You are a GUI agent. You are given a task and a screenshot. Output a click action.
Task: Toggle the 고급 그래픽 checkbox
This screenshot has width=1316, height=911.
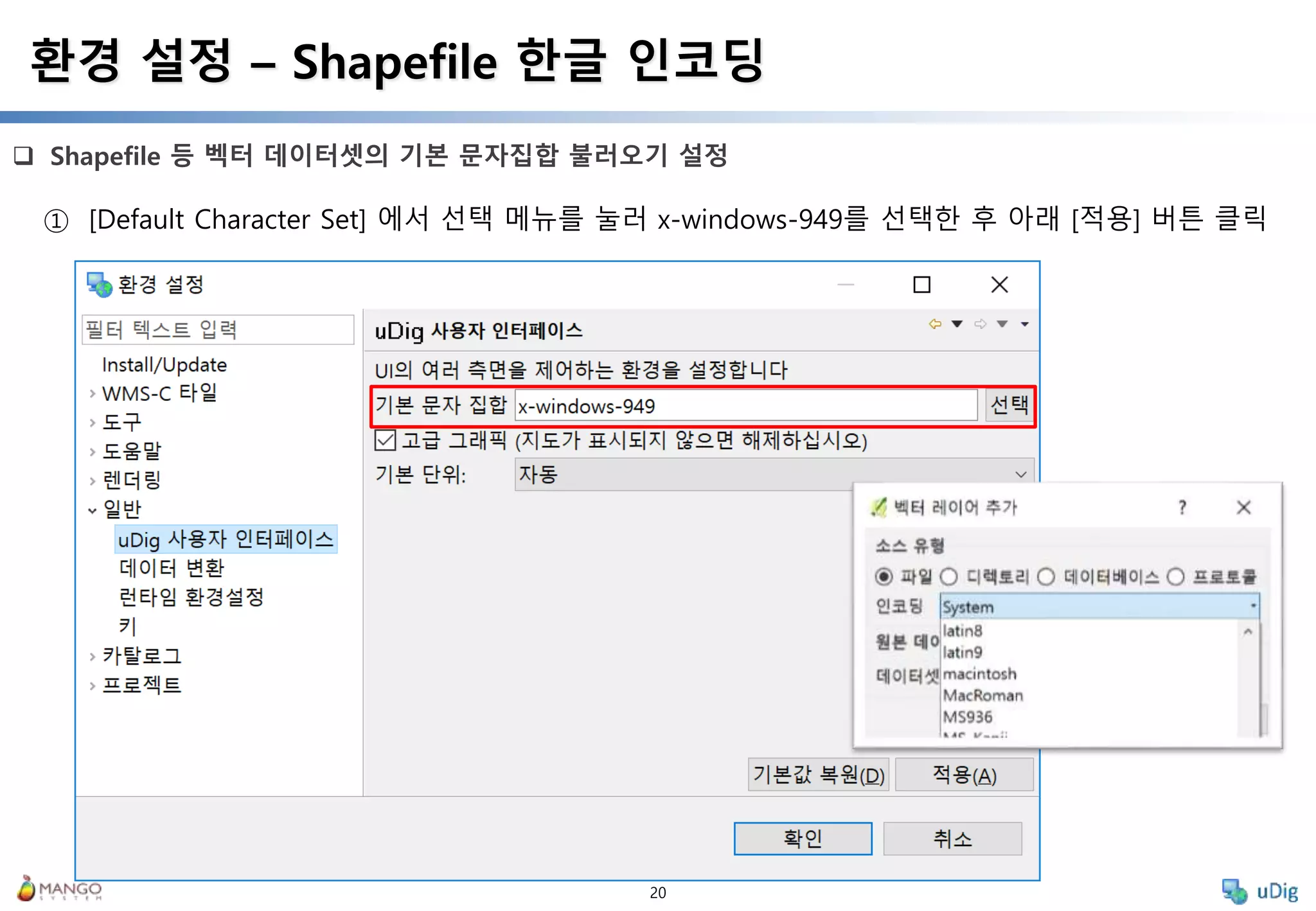tap(385, 441)
